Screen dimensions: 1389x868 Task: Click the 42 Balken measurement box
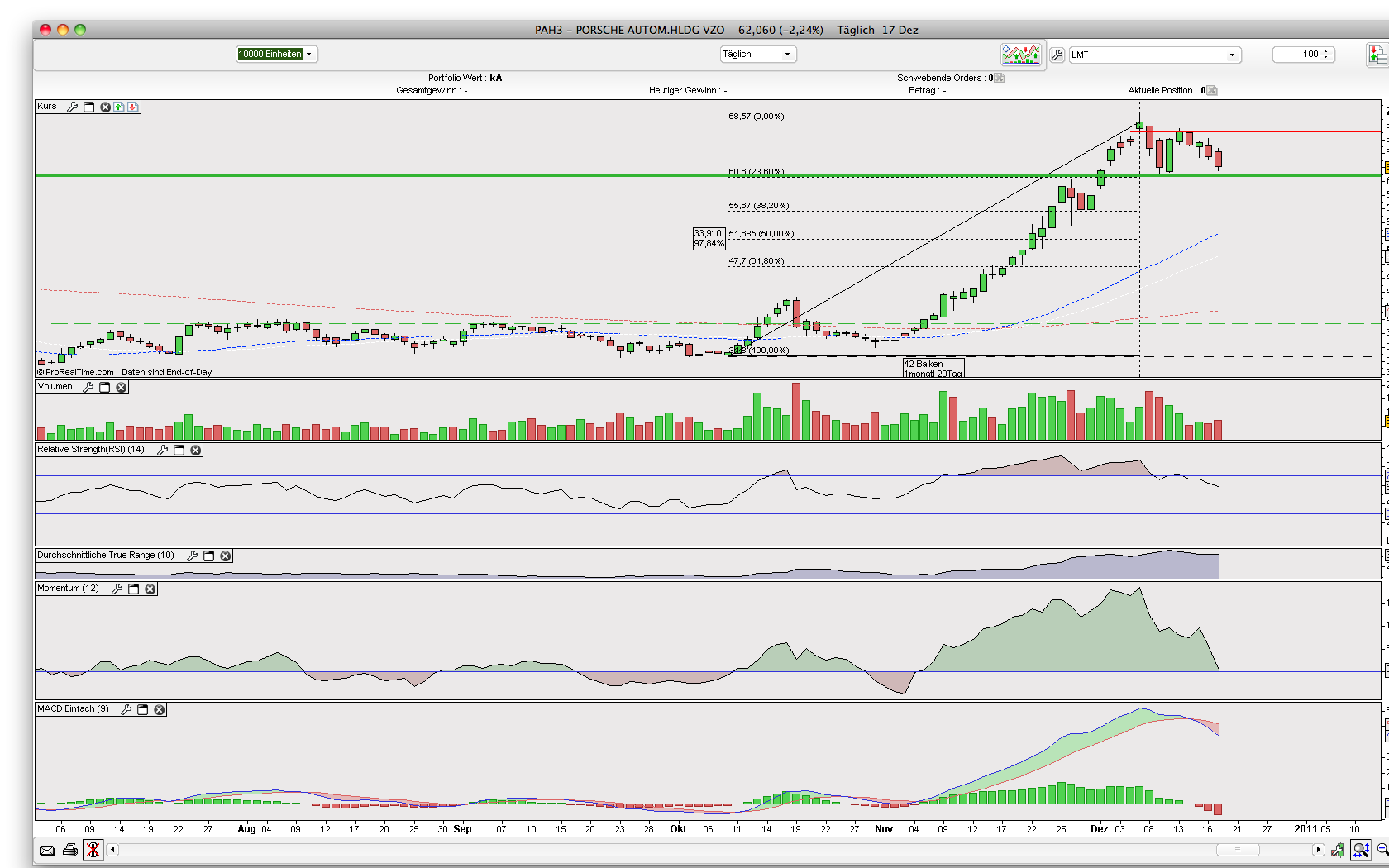pos(933,368)
